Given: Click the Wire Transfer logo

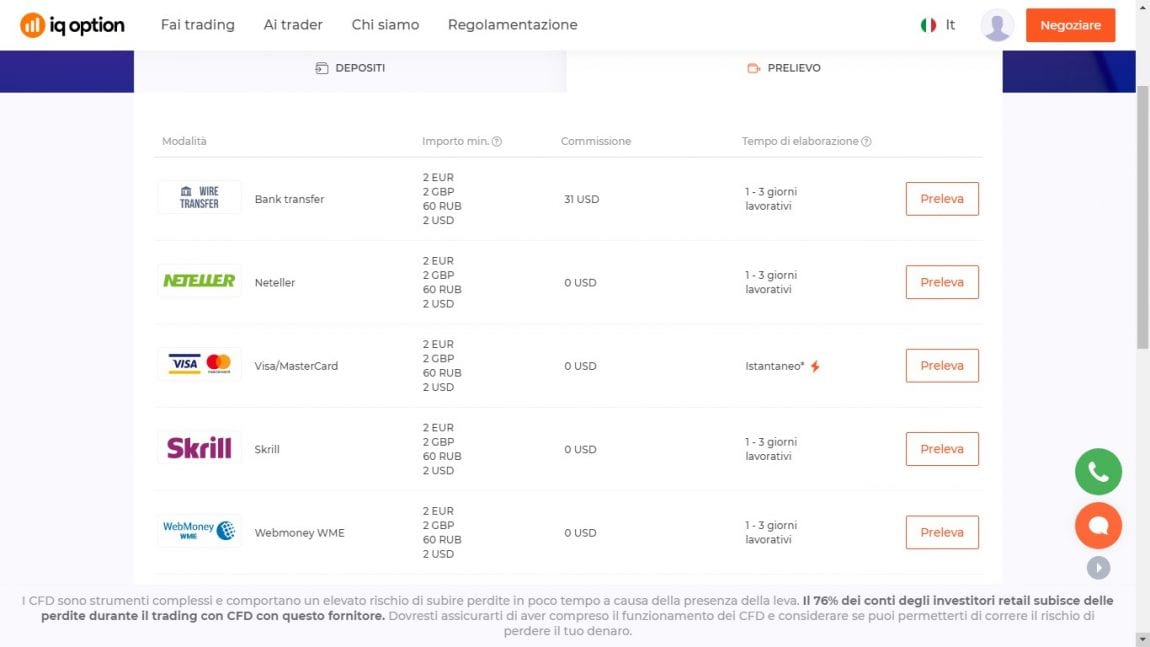Looking at the screenshot, I should click(x=199, y=197).
